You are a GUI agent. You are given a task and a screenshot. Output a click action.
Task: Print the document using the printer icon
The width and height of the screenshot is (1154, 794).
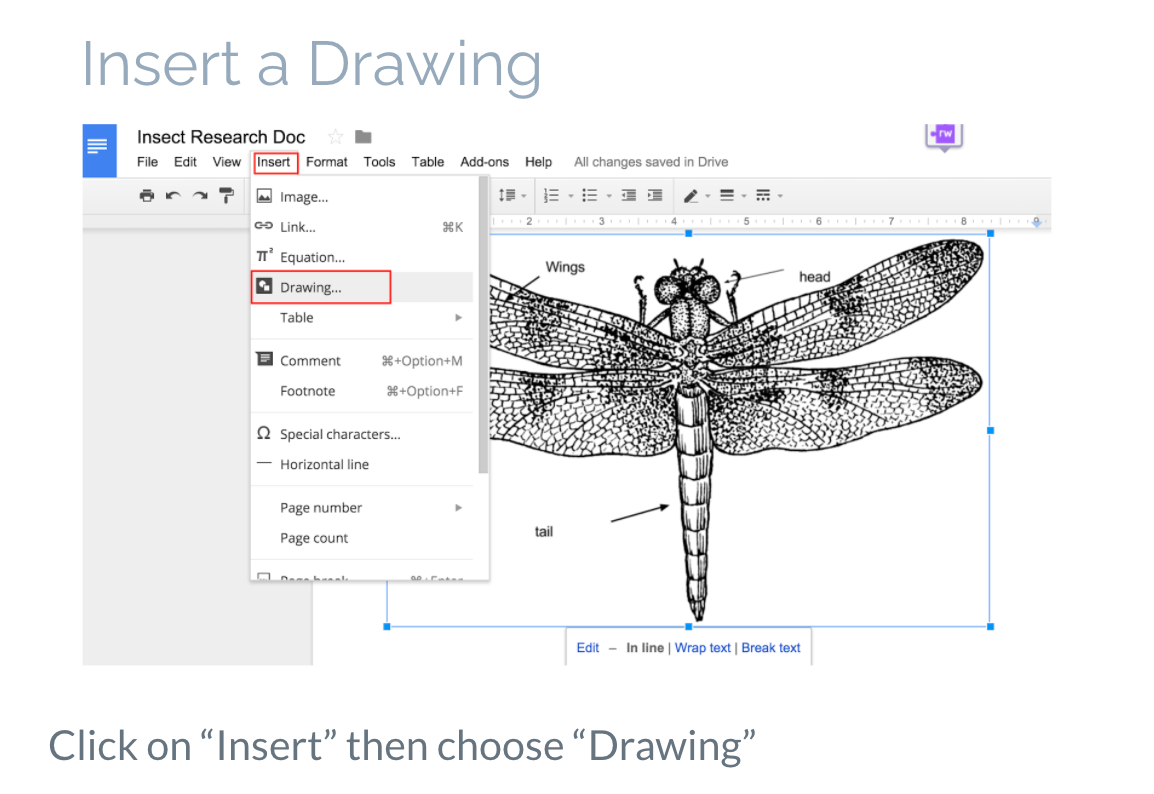point(145,195)
